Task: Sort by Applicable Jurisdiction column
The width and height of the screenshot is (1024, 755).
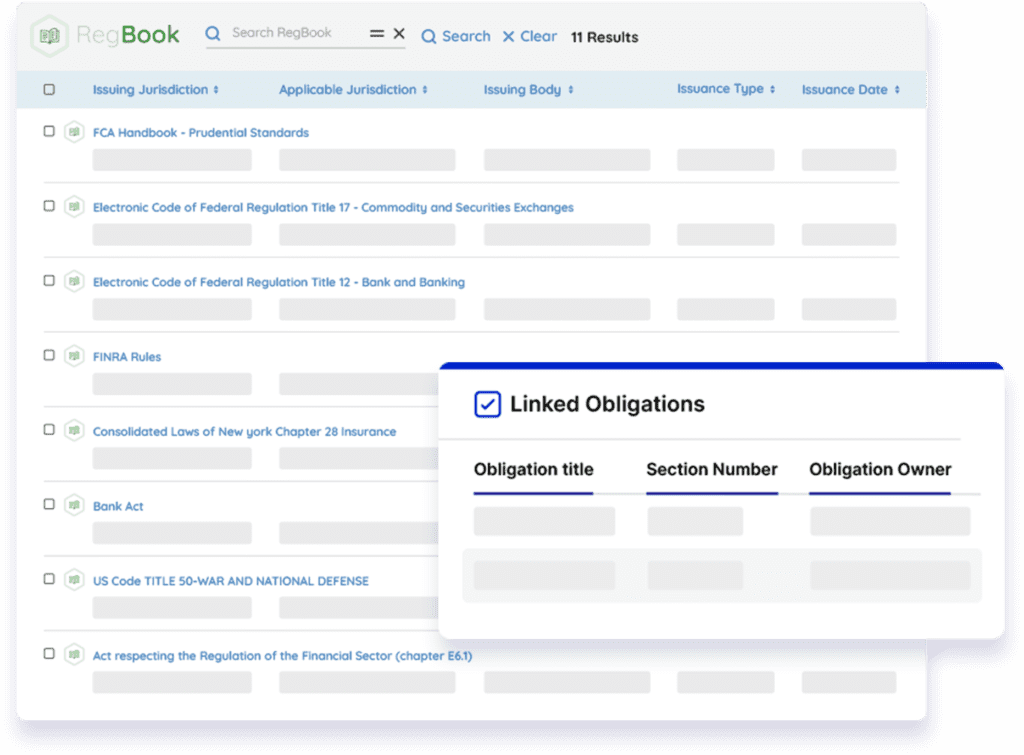Action: (x=353, y=89)
